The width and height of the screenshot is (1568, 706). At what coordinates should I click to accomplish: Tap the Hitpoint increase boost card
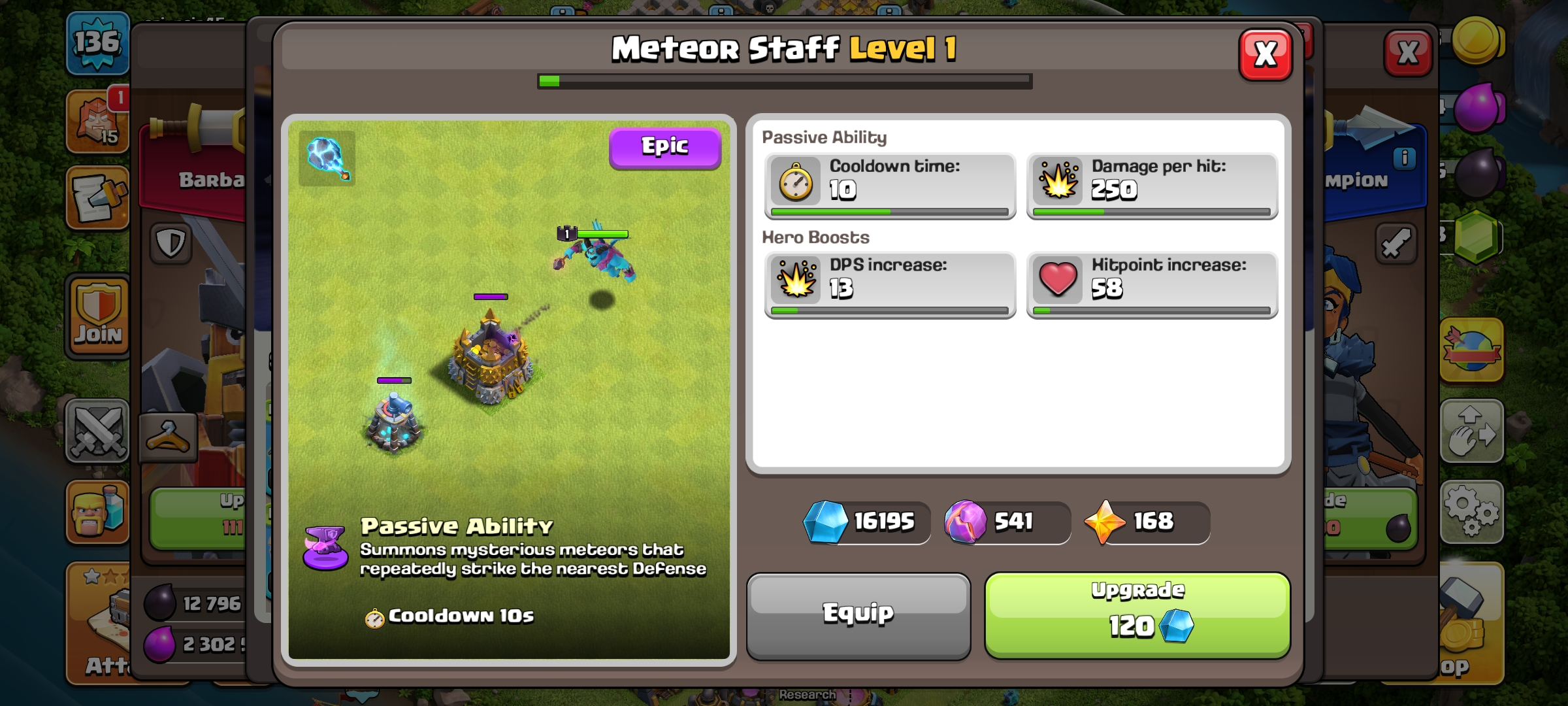click(x=1152, y=285)
